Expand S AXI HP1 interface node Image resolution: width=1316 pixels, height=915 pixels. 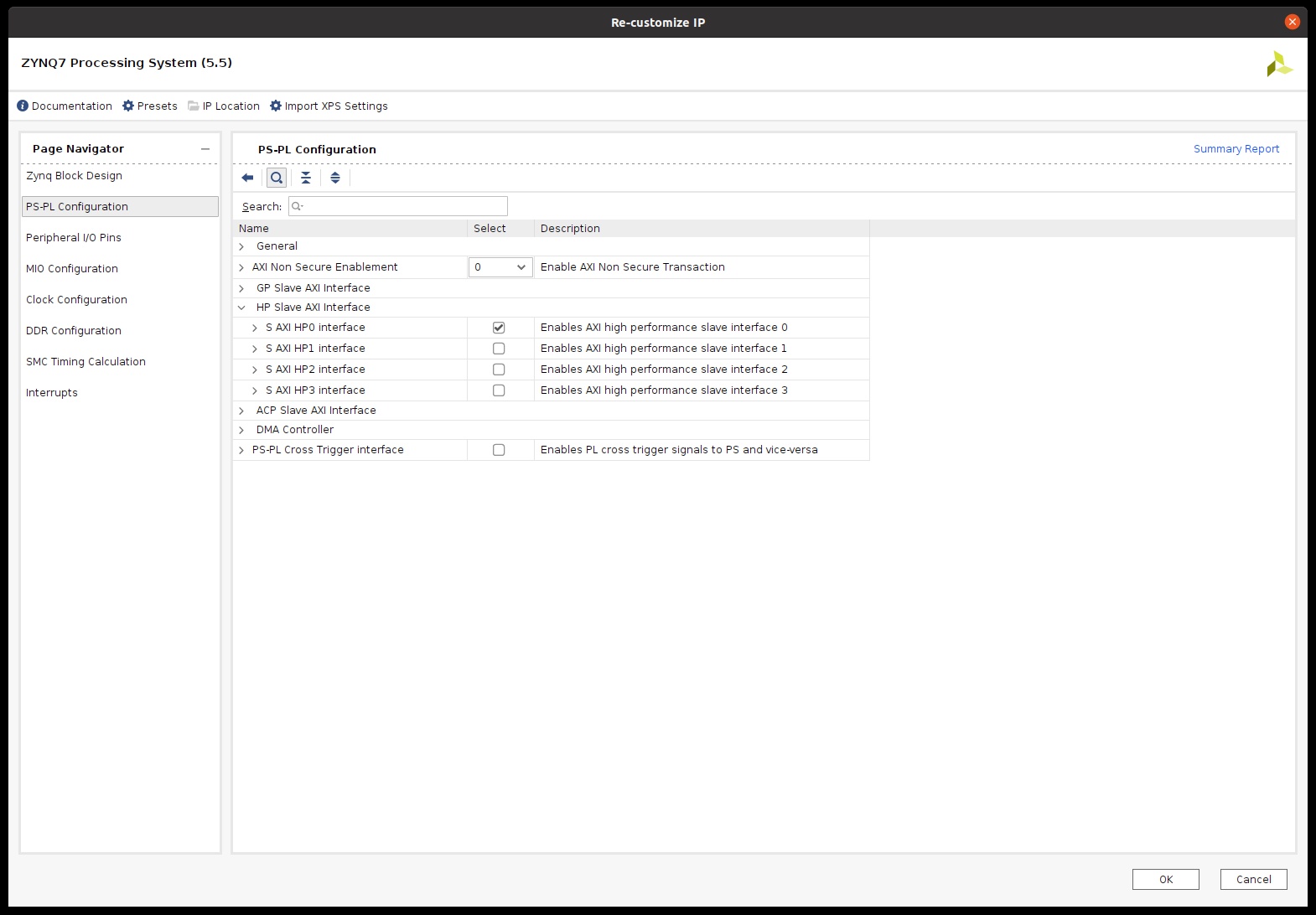click(255, 349)
